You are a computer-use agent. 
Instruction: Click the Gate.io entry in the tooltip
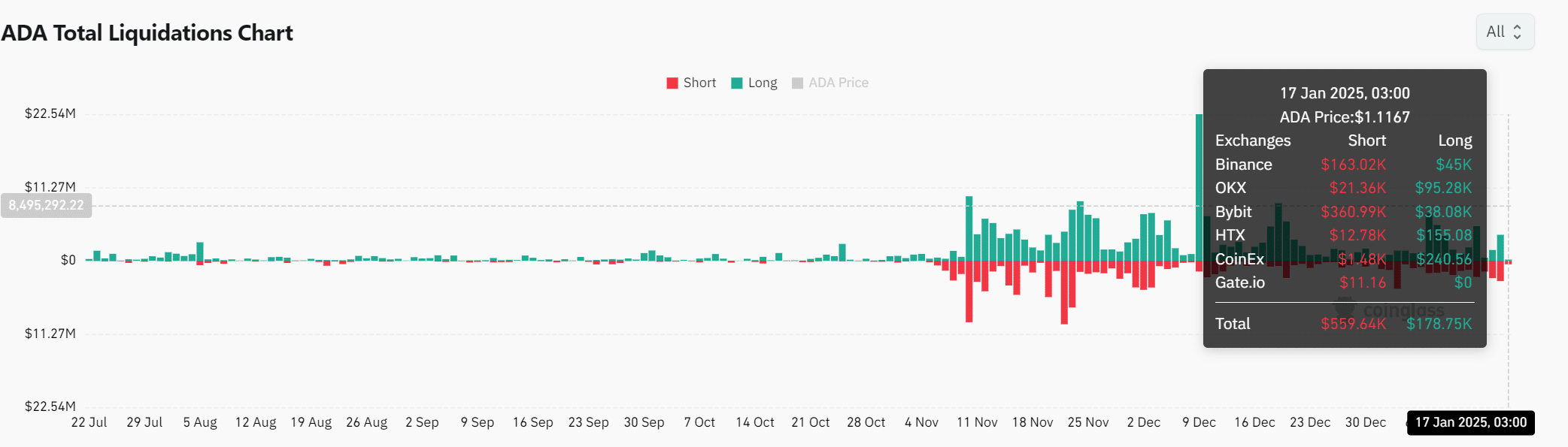(1239, 282)
